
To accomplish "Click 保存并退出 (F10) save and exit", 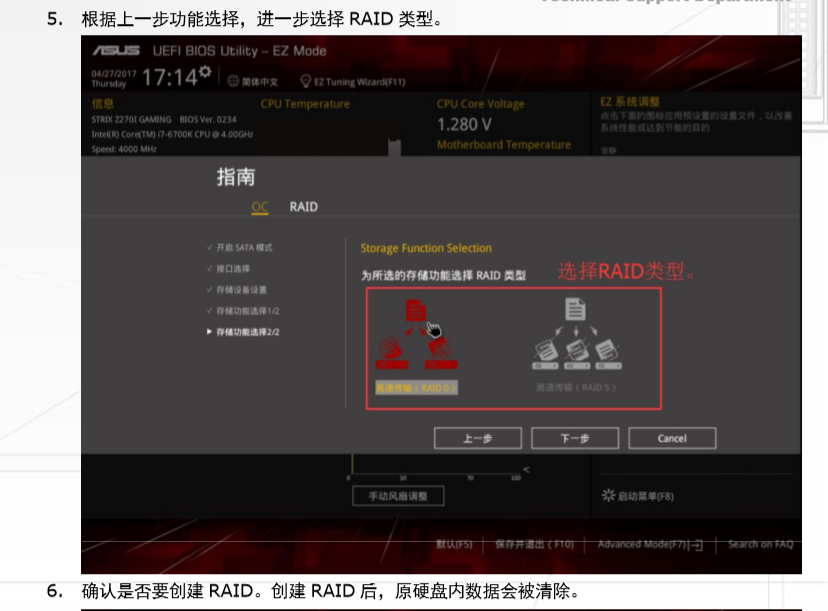I will click(534, 544).
